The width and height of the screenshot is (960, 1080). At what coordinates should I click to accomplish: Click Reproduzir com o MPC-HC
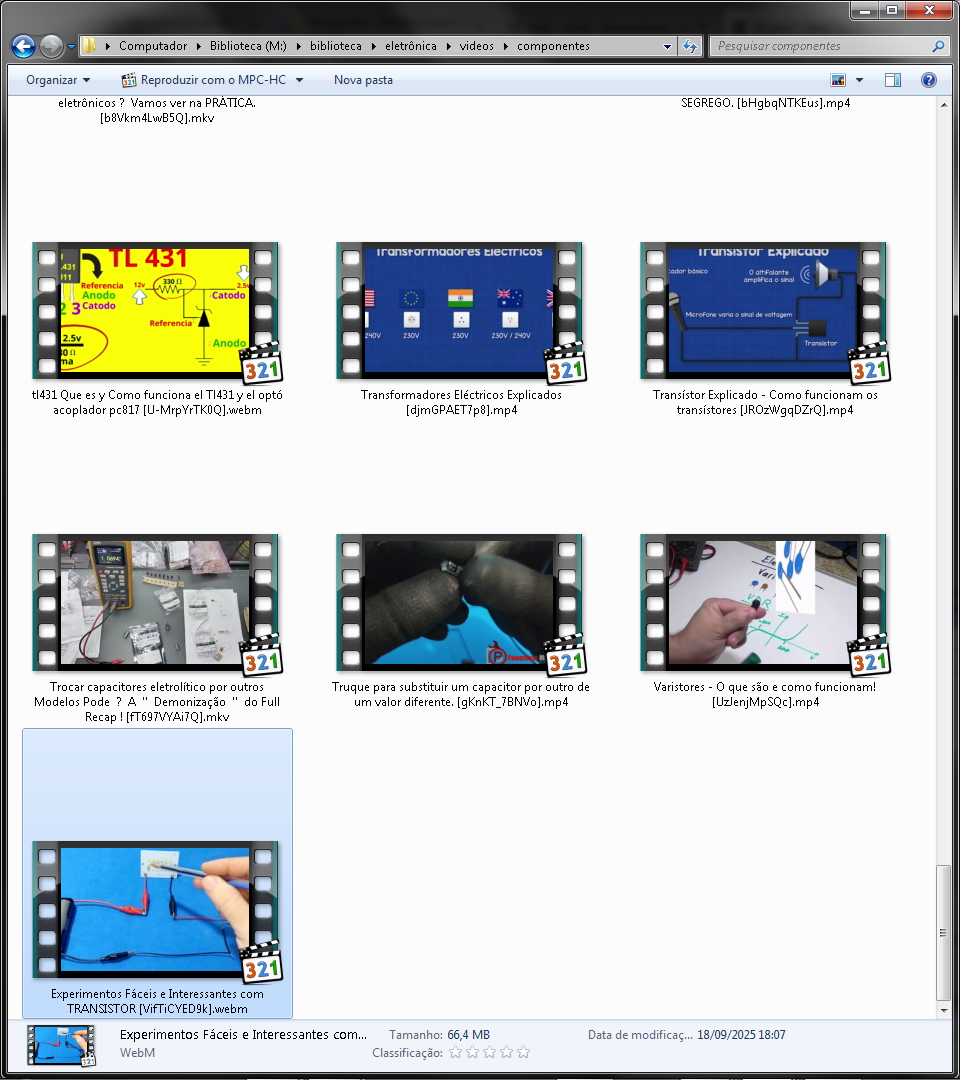coord(204,80)
